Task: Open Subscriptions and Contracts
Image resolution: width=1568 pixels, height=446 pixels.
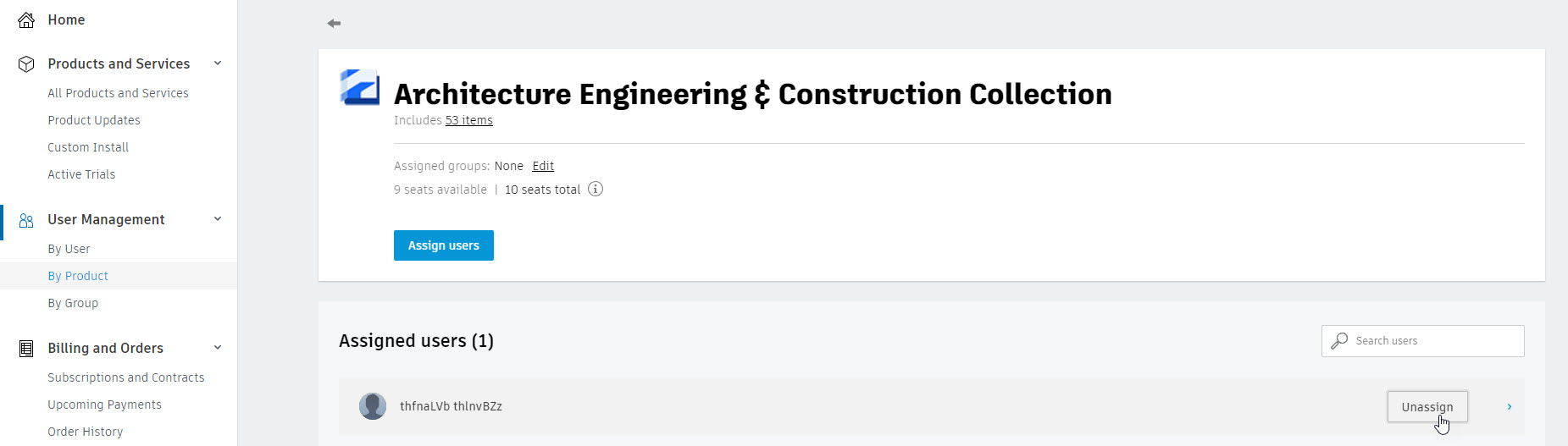Action: pos(126,377)
